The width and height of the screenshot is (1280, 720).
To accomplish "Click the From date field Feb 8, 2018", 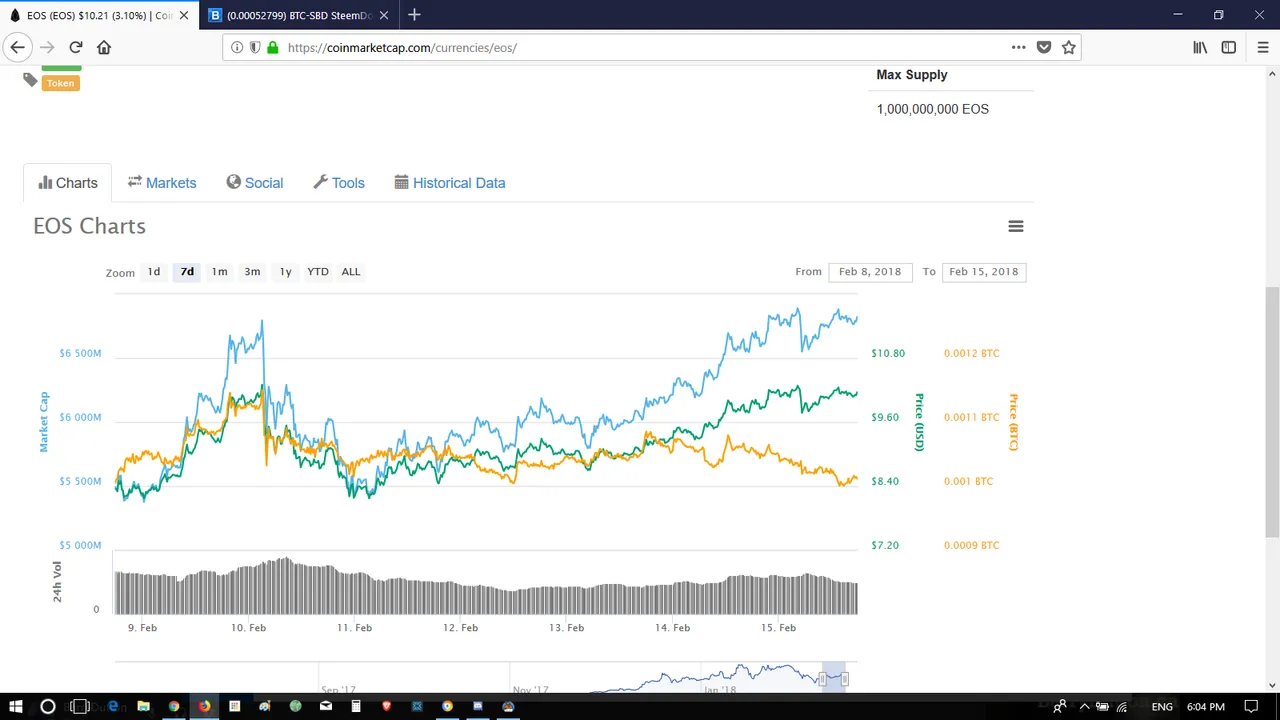I will click(870, 272).
